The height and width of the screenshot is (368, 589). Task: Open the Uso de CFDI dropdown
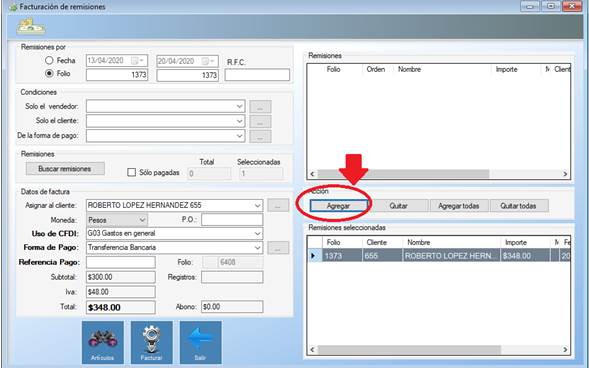tap(257, 234)
